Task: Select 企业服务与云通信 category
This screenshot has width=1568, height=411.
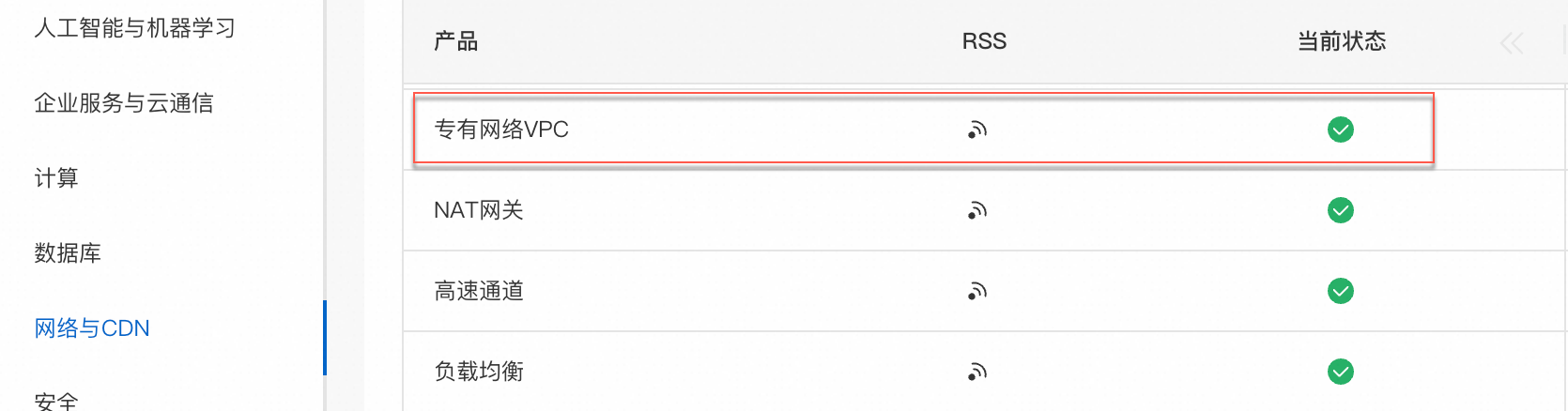Action: 123,103
